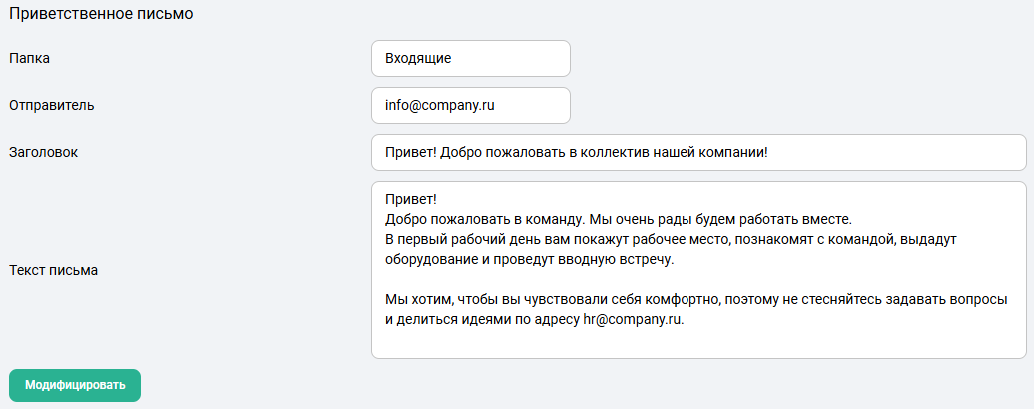The width and height of the screenshot is (1034, 409).
Task: Click the "Папка" field label
Action: point(30,58)
